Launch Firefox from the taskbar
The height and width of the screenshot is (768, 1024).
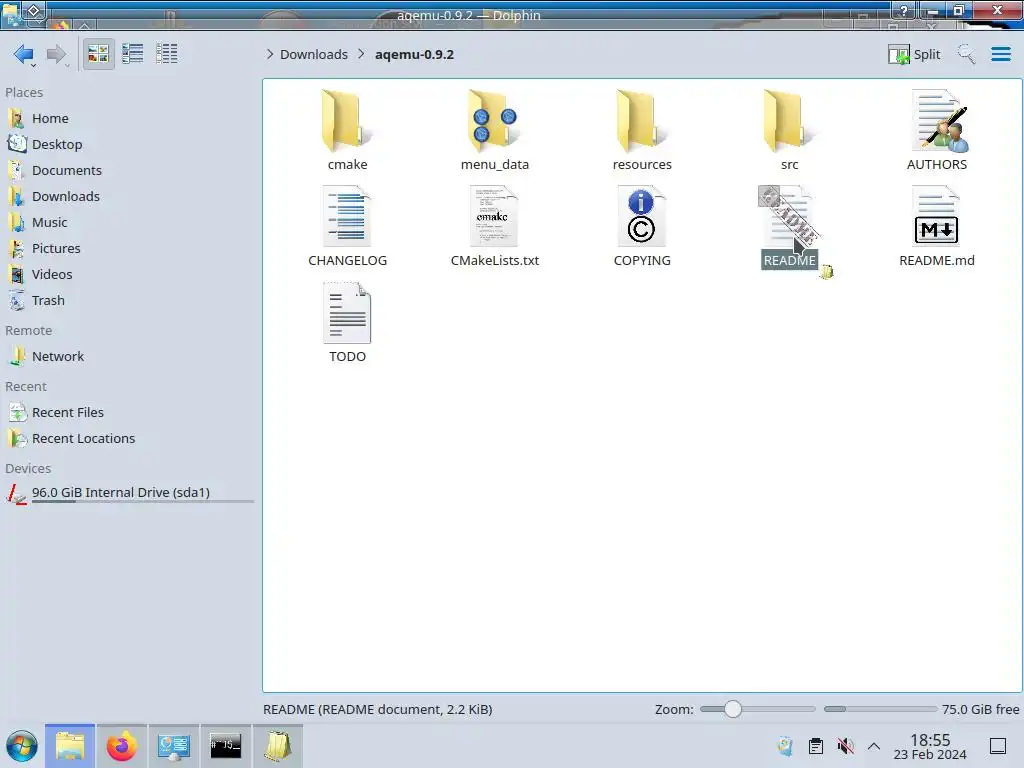(122, 746)
